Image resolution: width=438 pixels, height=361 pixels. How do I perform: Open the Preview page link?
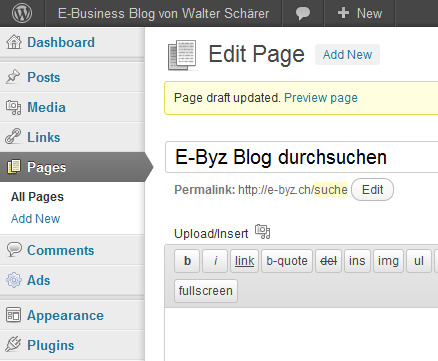click(321, 98)
